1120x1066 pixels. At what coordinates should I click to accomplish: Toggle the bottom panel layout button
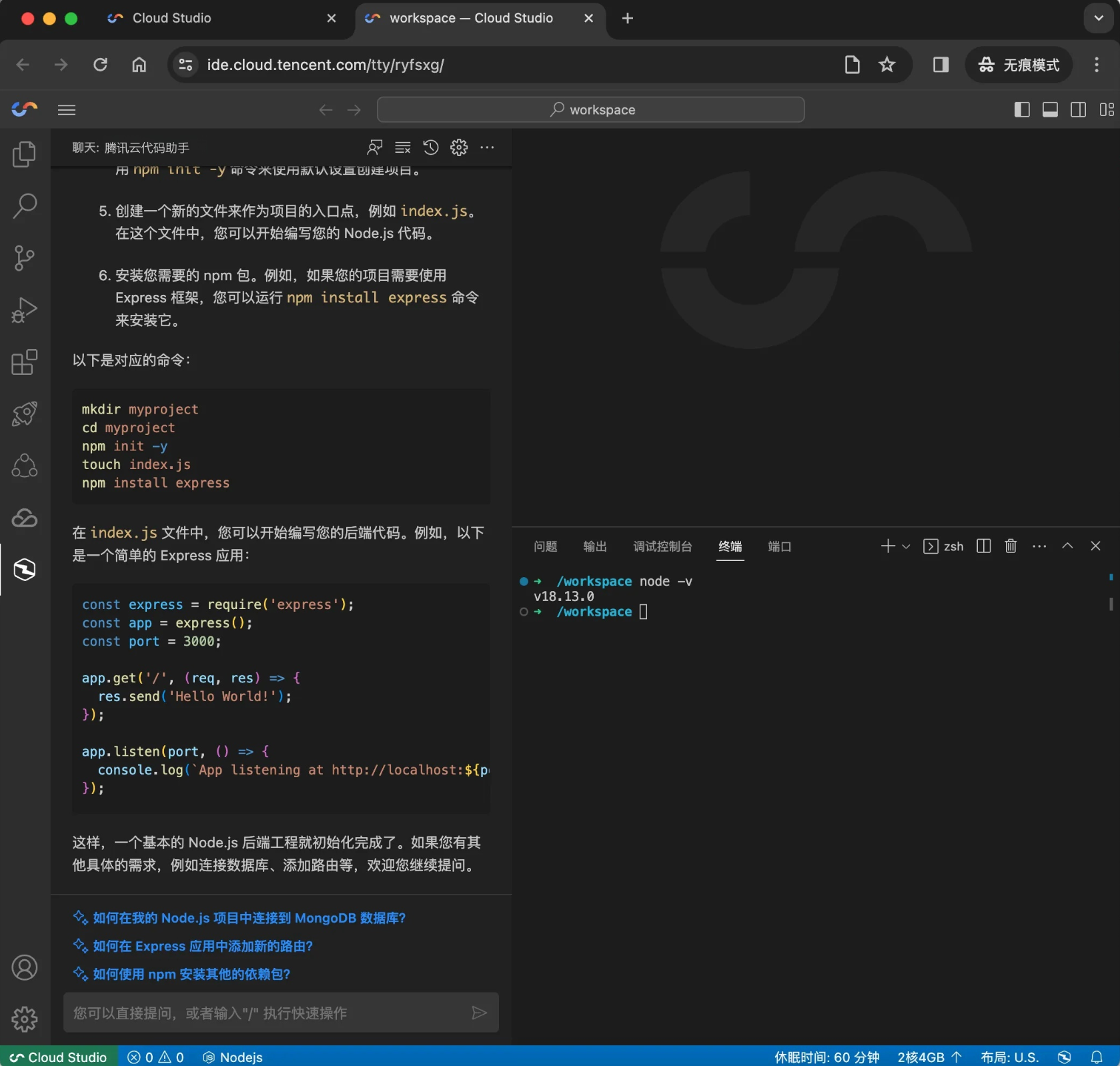tap(1050, 109)
